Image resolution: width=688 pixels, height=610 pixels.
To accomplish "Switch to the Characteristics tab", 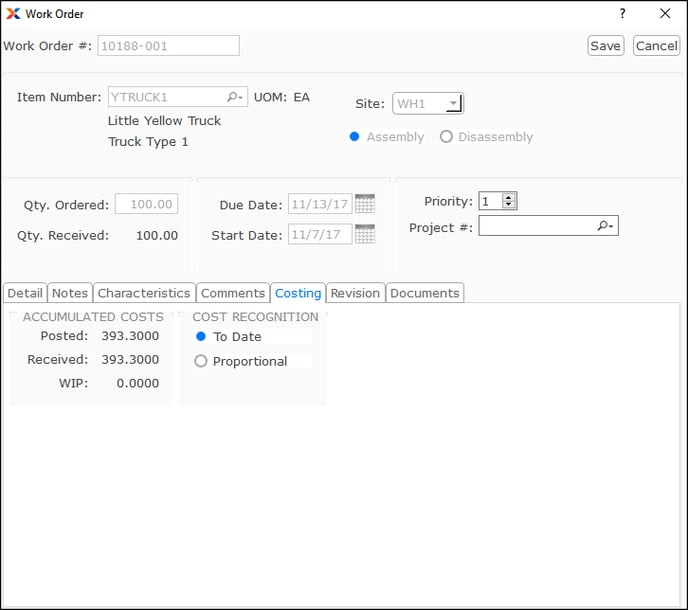I will click(144, 293).
